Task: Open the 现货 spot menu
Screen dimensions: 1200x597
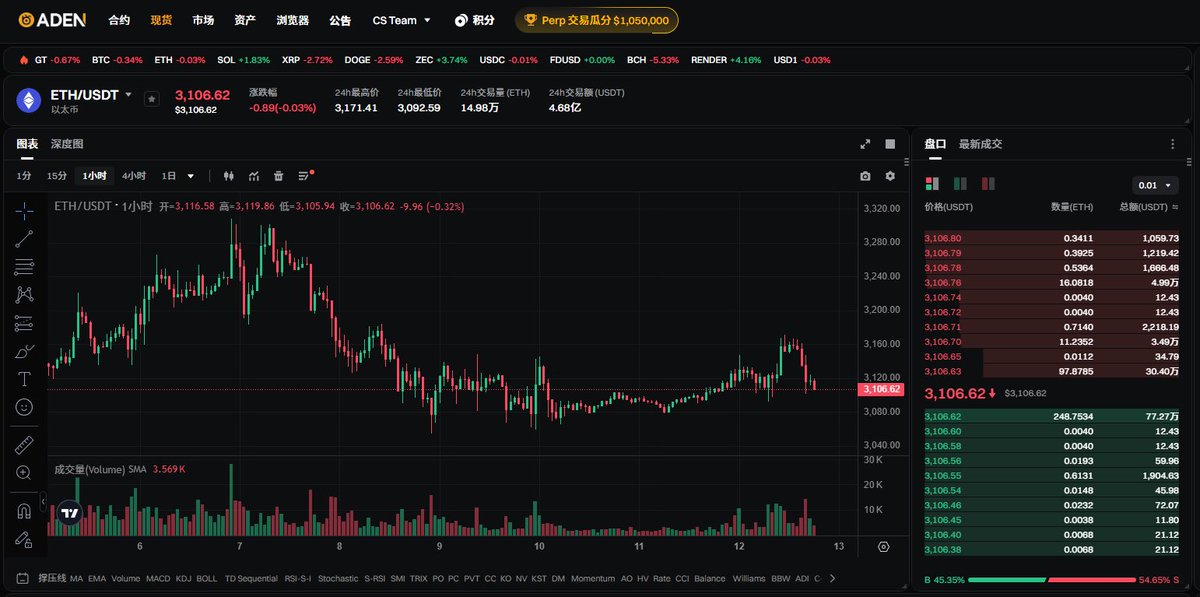Action: coord(161,20)
